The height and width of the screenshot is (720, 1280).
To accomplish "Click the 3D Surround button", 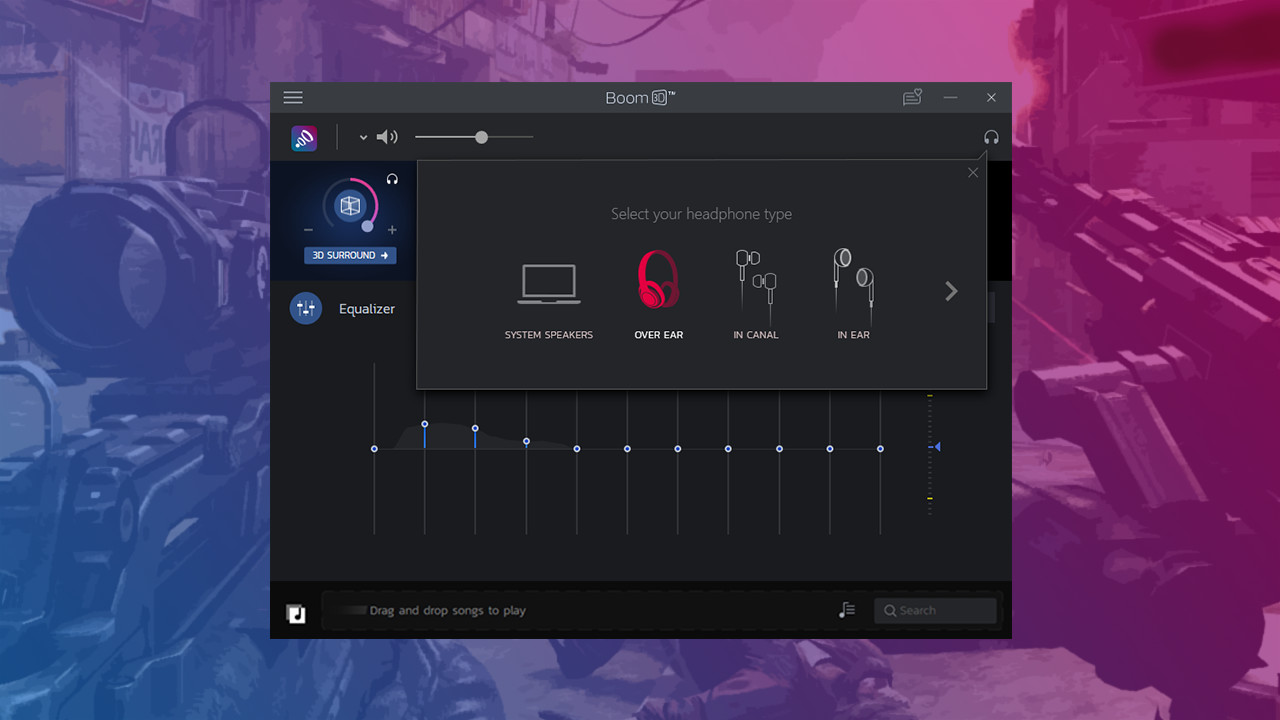I will (349, 256).
